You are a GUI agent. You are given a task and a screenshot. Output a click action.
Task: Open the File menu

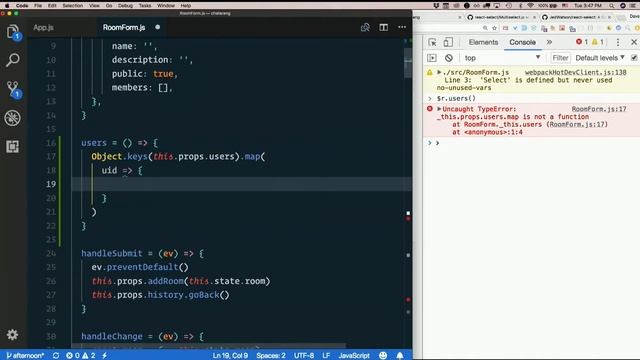(x=38, y=6)
